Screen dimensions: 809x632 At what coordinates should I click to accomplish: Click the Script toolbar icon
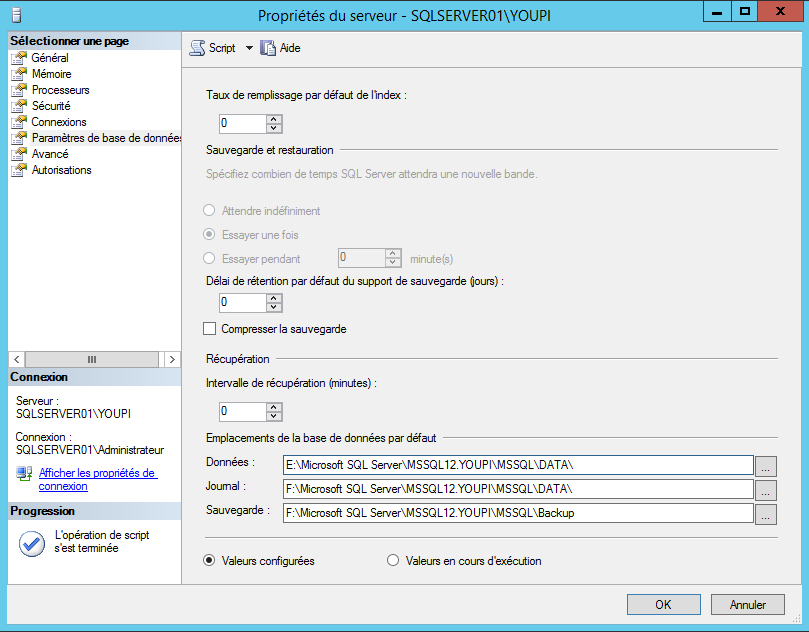coord(197,48)
